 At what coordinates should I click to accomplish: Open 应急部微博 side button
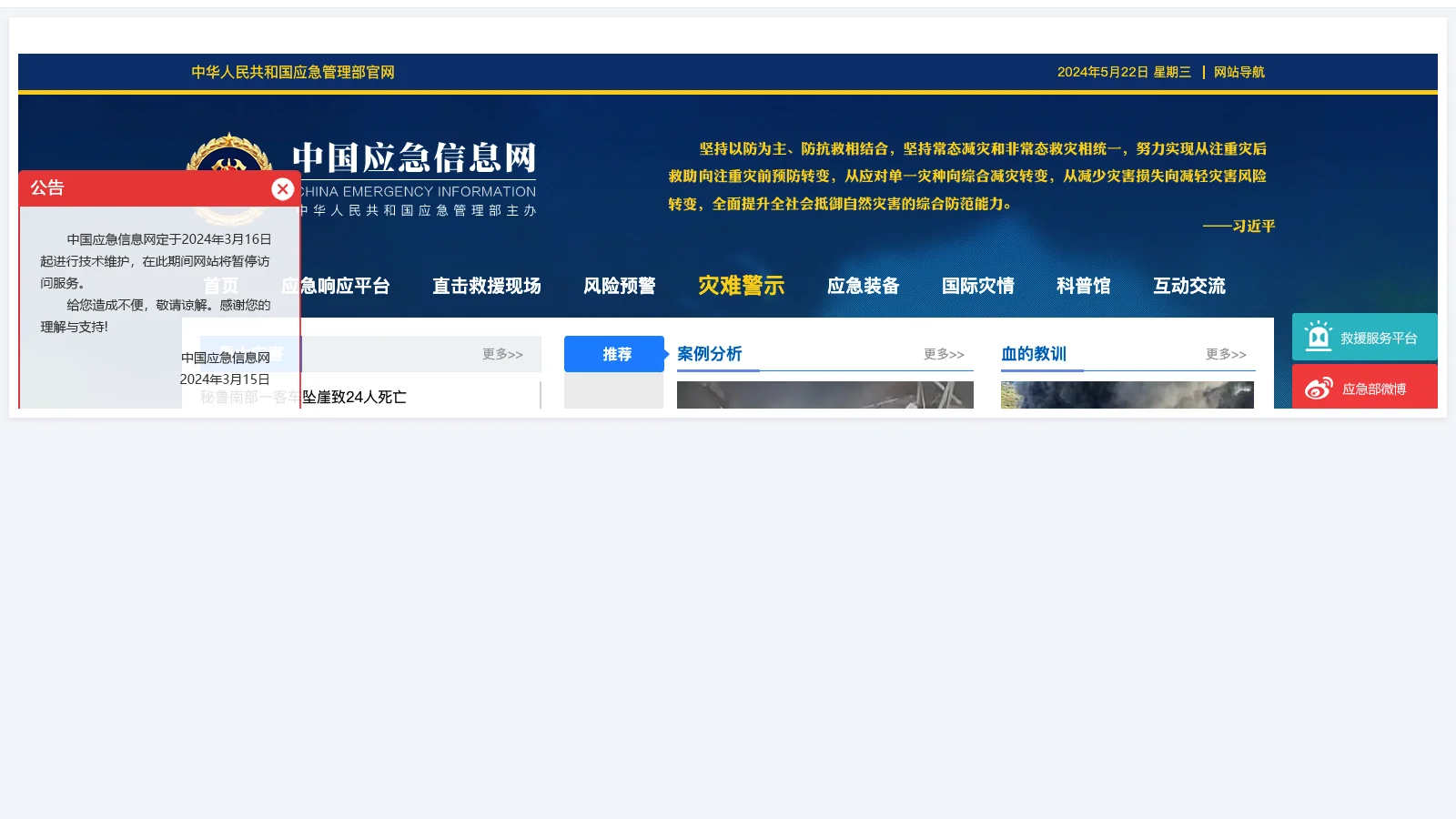1365,387
